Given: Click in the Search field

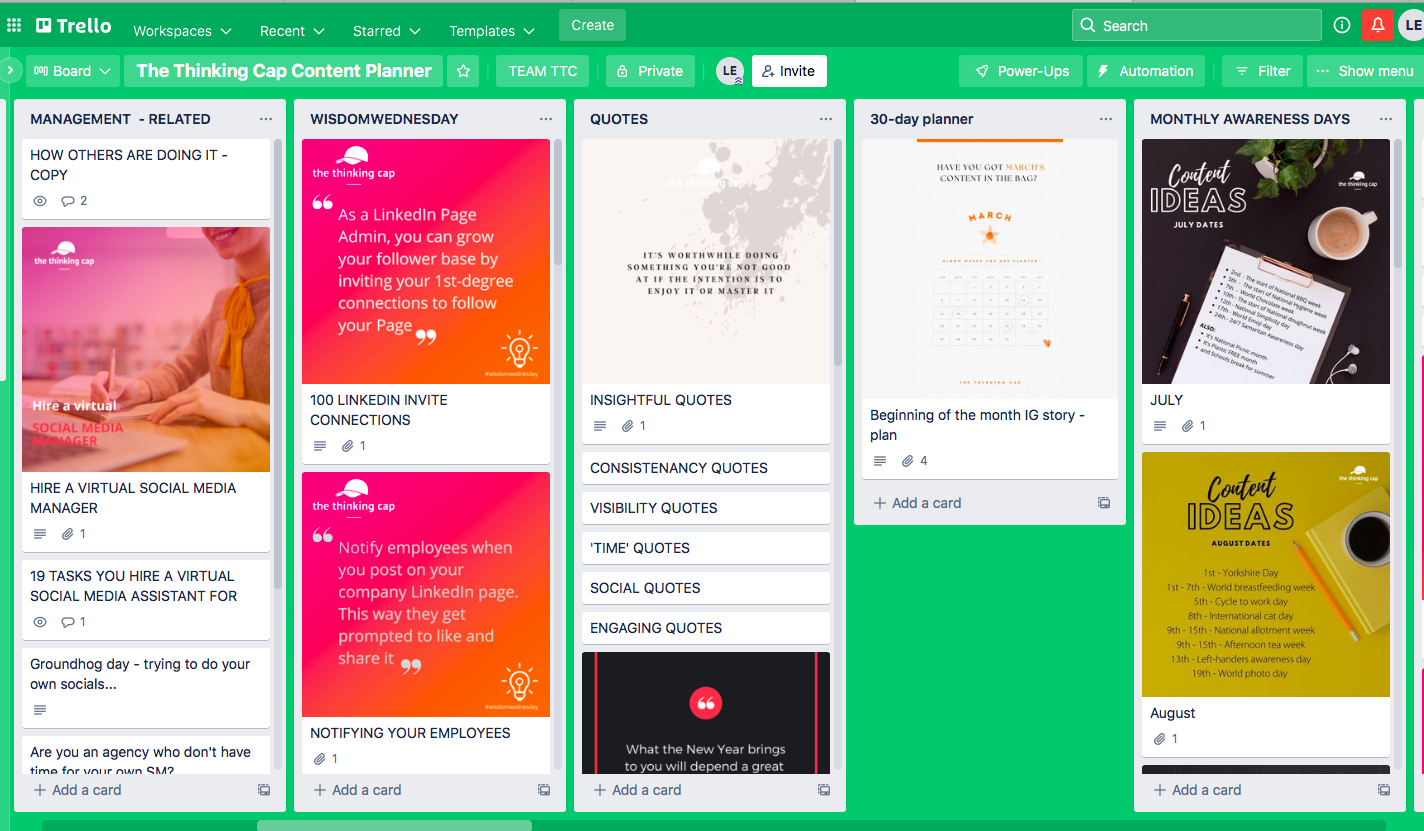Looking at the screenshot, I should pos(1197,26).
